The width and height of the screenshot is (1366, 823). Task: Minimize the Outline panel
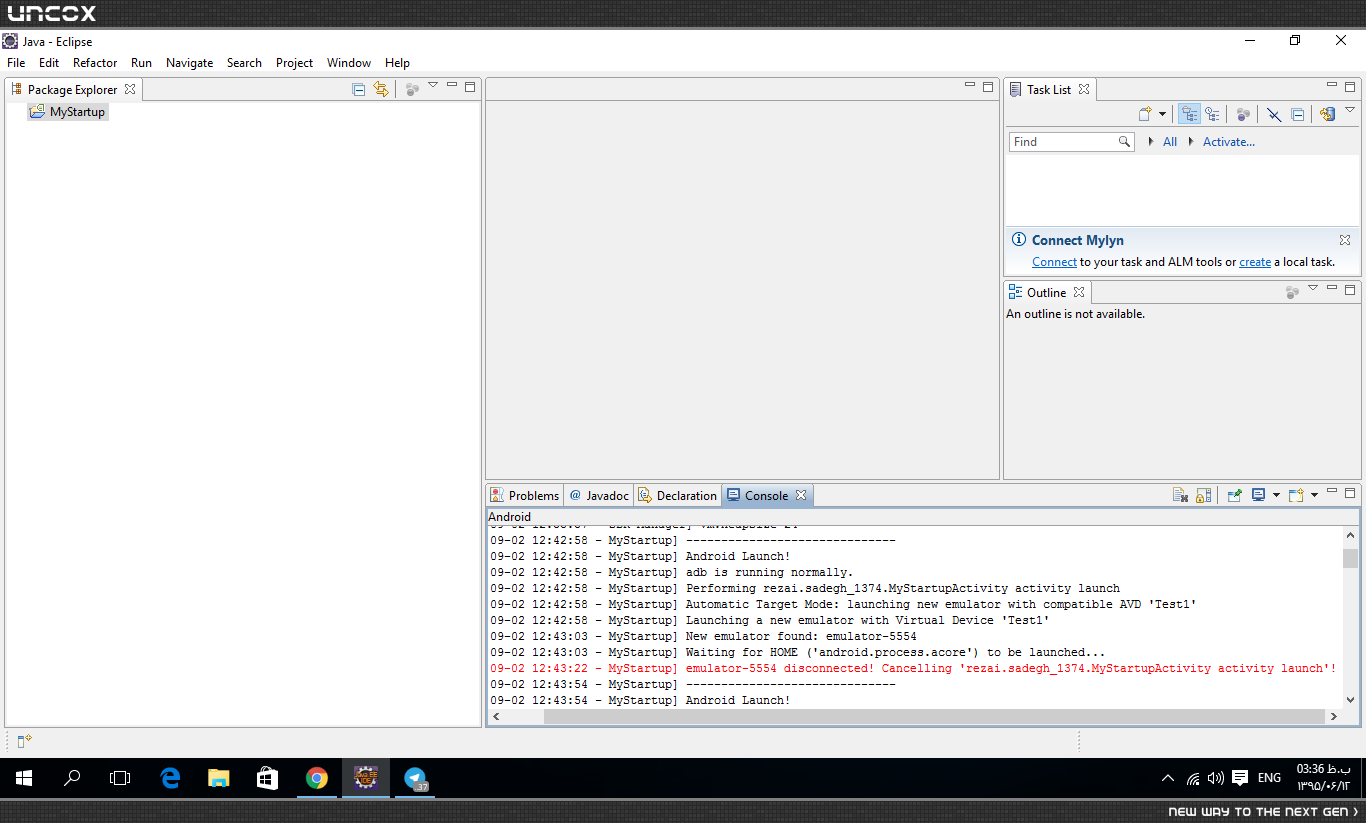tap(1332, 289)
